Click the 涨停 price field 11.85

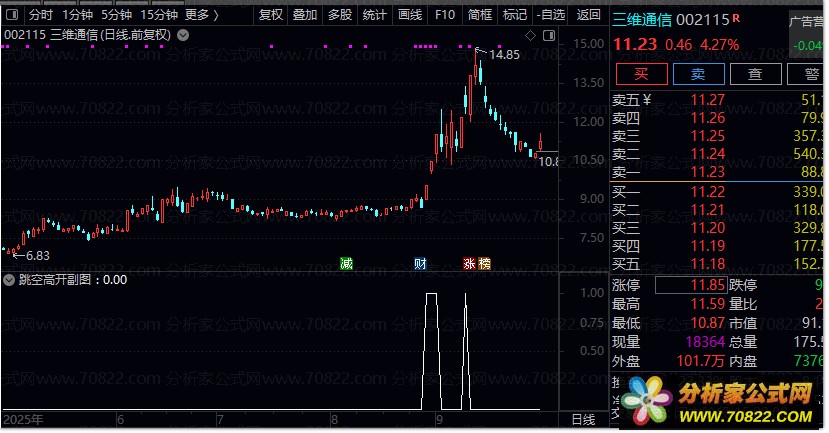pyautogui.click(x=691, y=285)
